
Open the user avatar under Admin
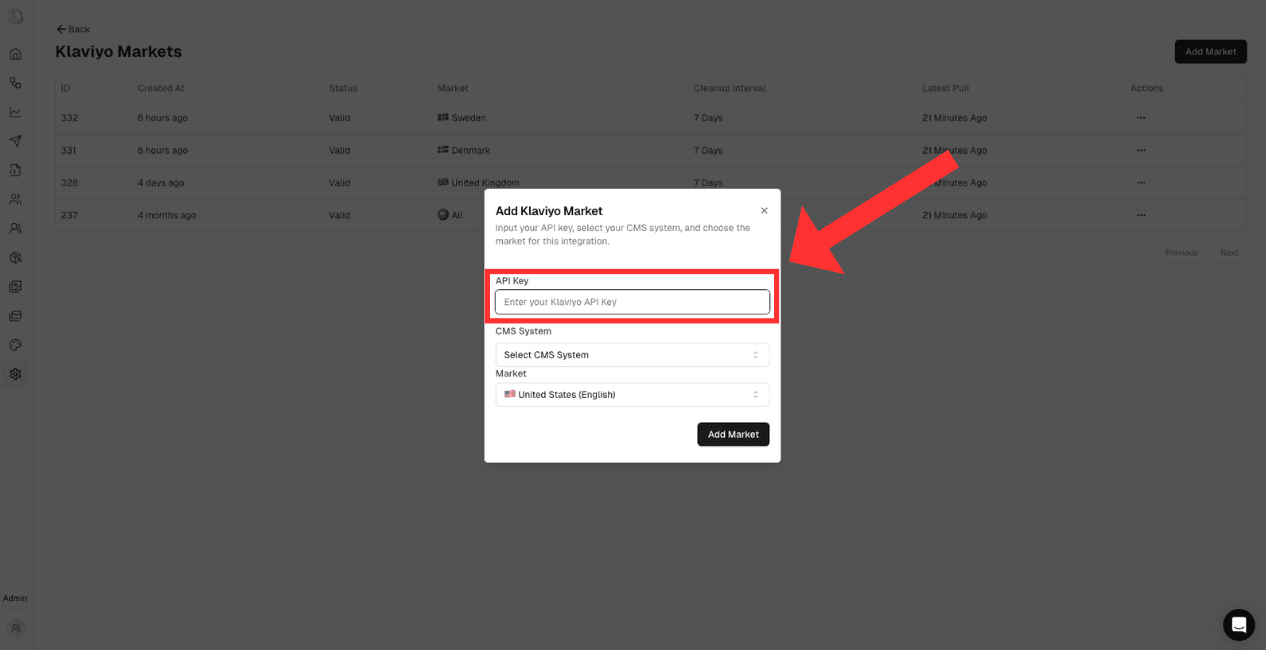coord(15,628)
